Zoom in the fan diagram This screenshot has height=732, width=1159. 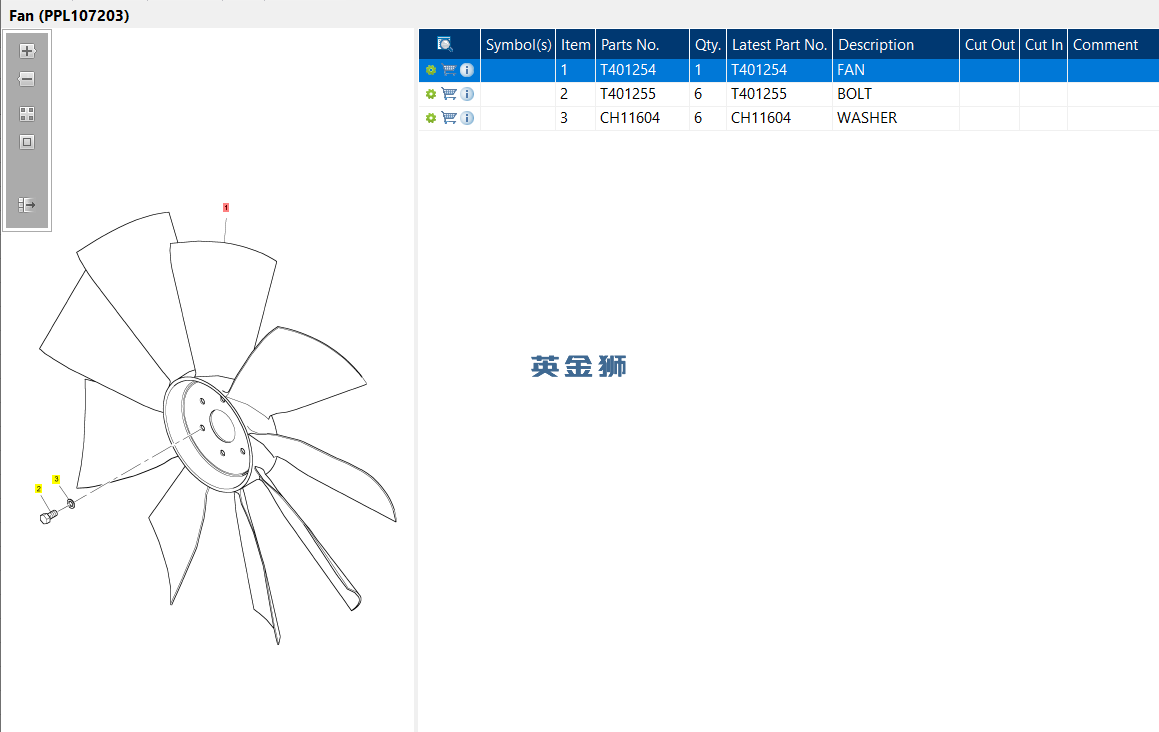point(27,51)
